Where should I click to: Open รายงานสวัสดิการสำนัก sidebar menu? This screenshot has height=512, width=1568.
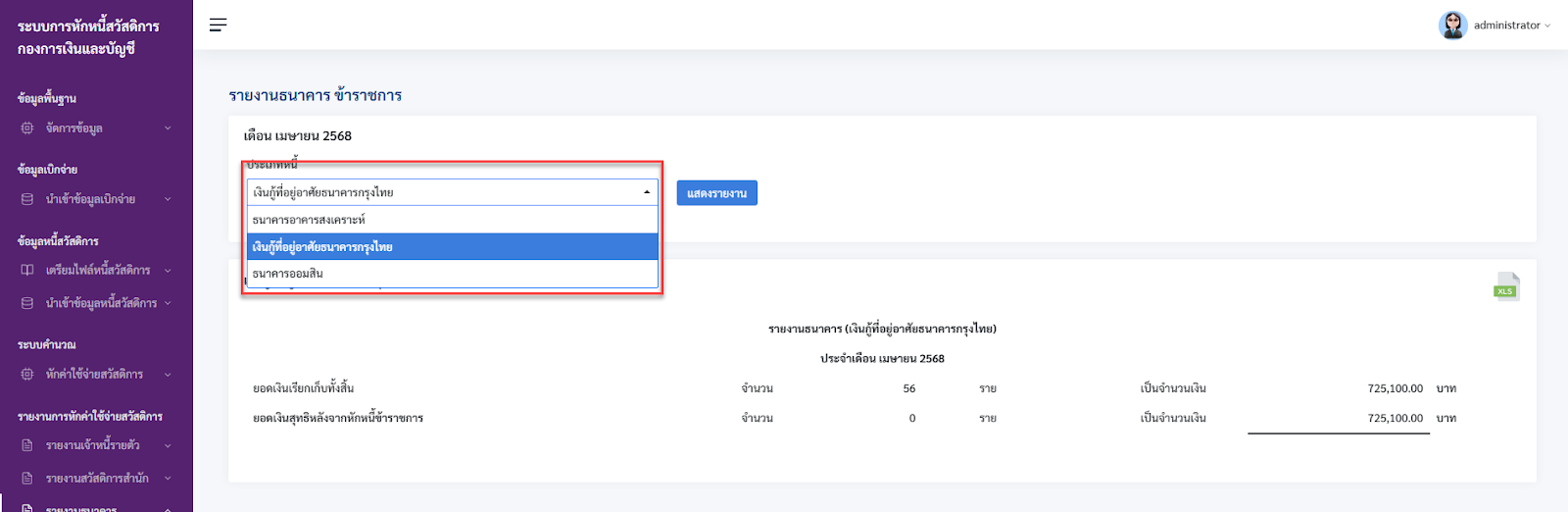click(x=96, y=479)
